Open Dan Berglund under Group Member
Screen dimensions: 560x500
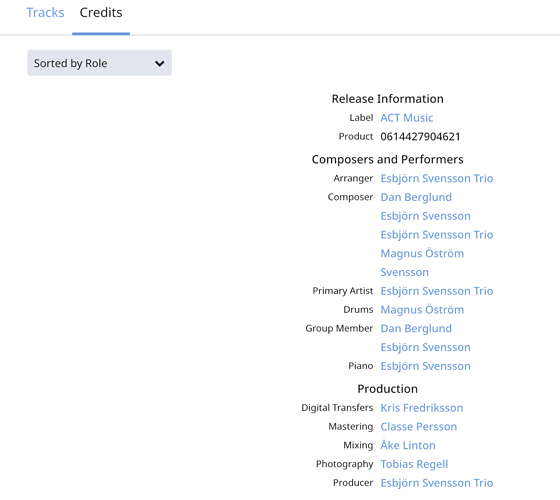coord(416,329)
